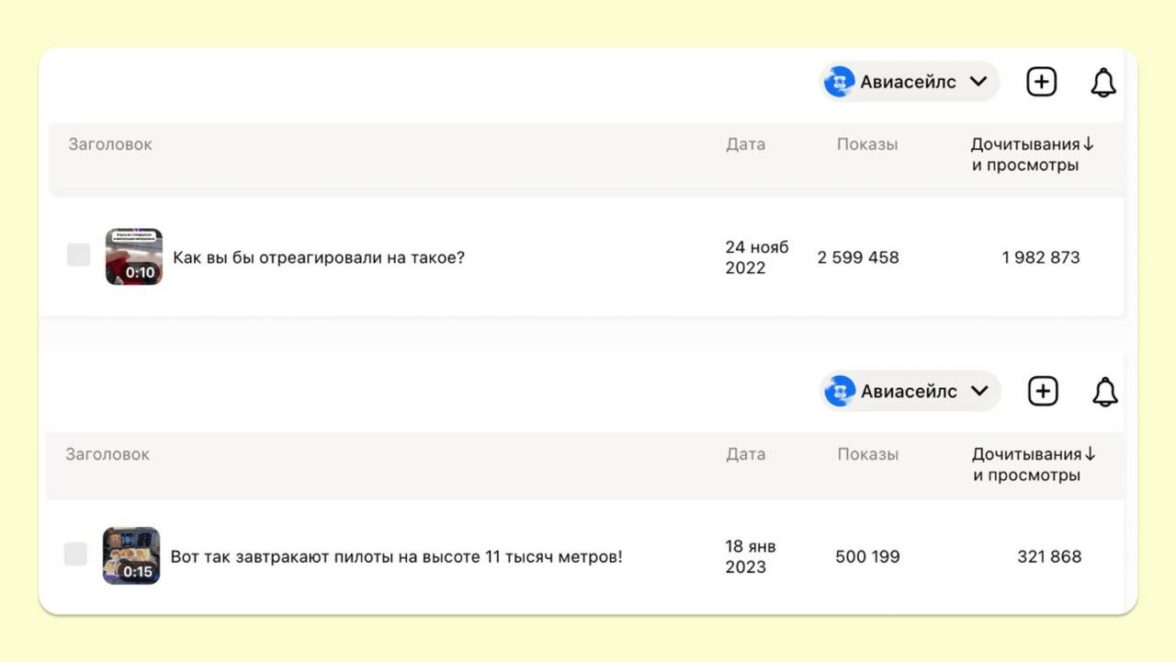The image size is (1176, 662).
Task: Click the Авиасейлс channel logo in top panel
Action: [x=838, y=82]
